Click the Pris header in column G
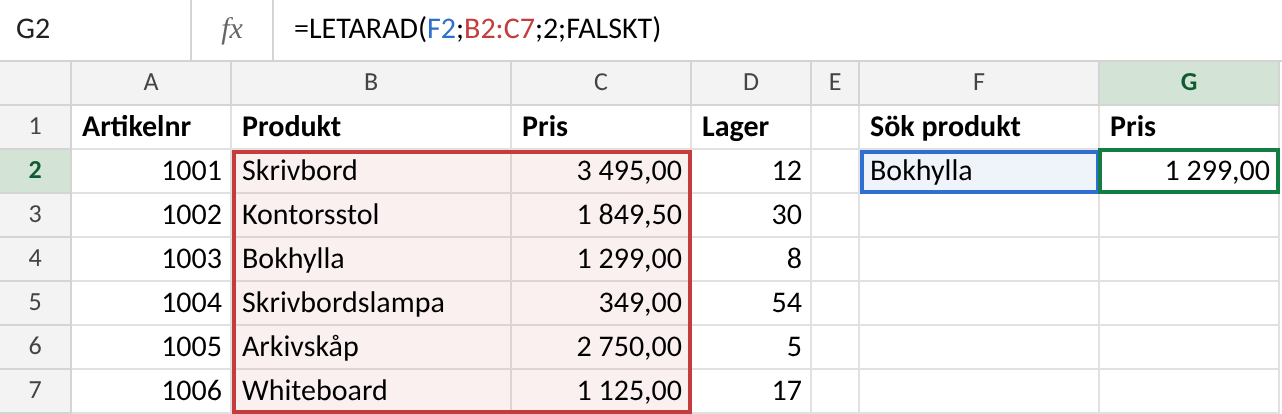This screenshot has height=414, width=1282. tap(1190, 127)
